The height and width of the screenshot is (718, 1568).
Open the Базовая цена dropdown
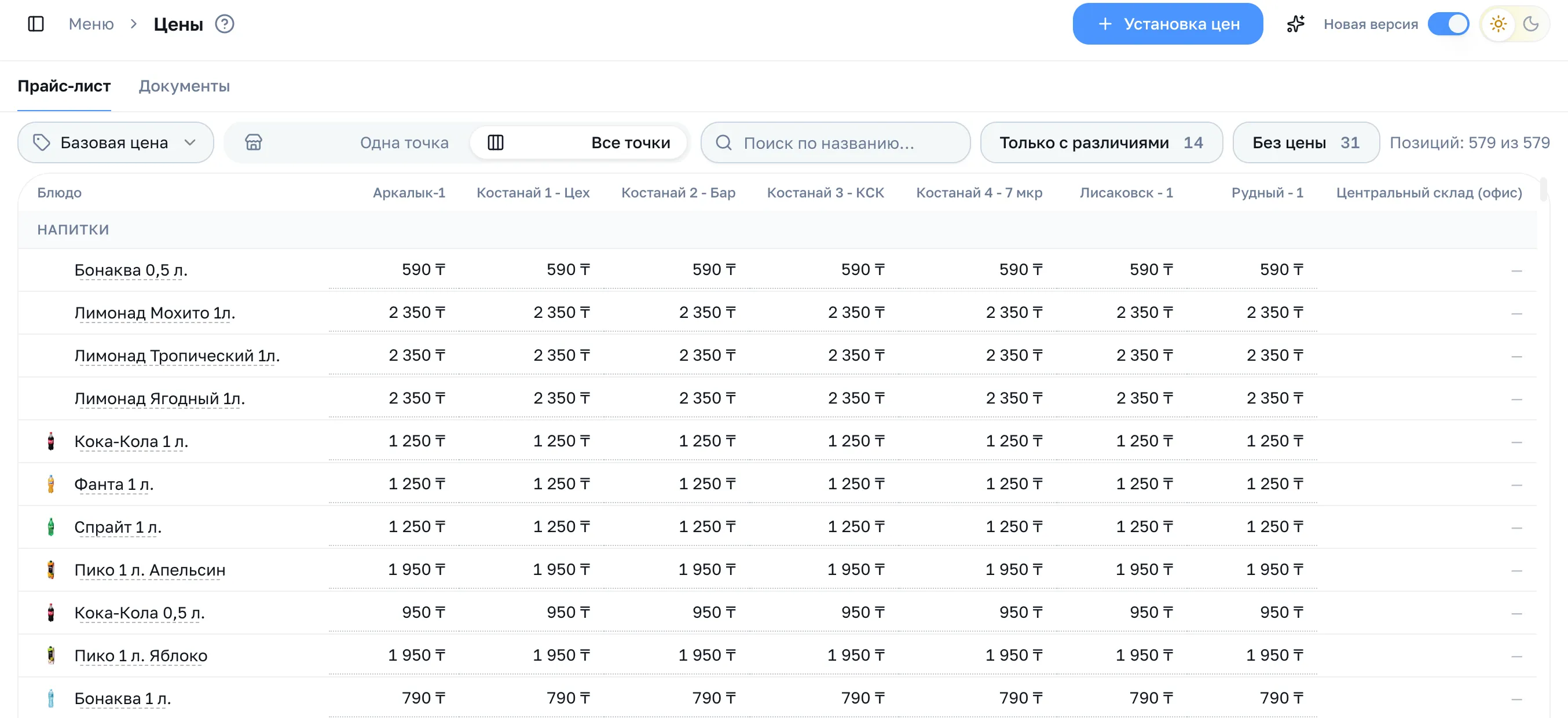click(116, 142)
